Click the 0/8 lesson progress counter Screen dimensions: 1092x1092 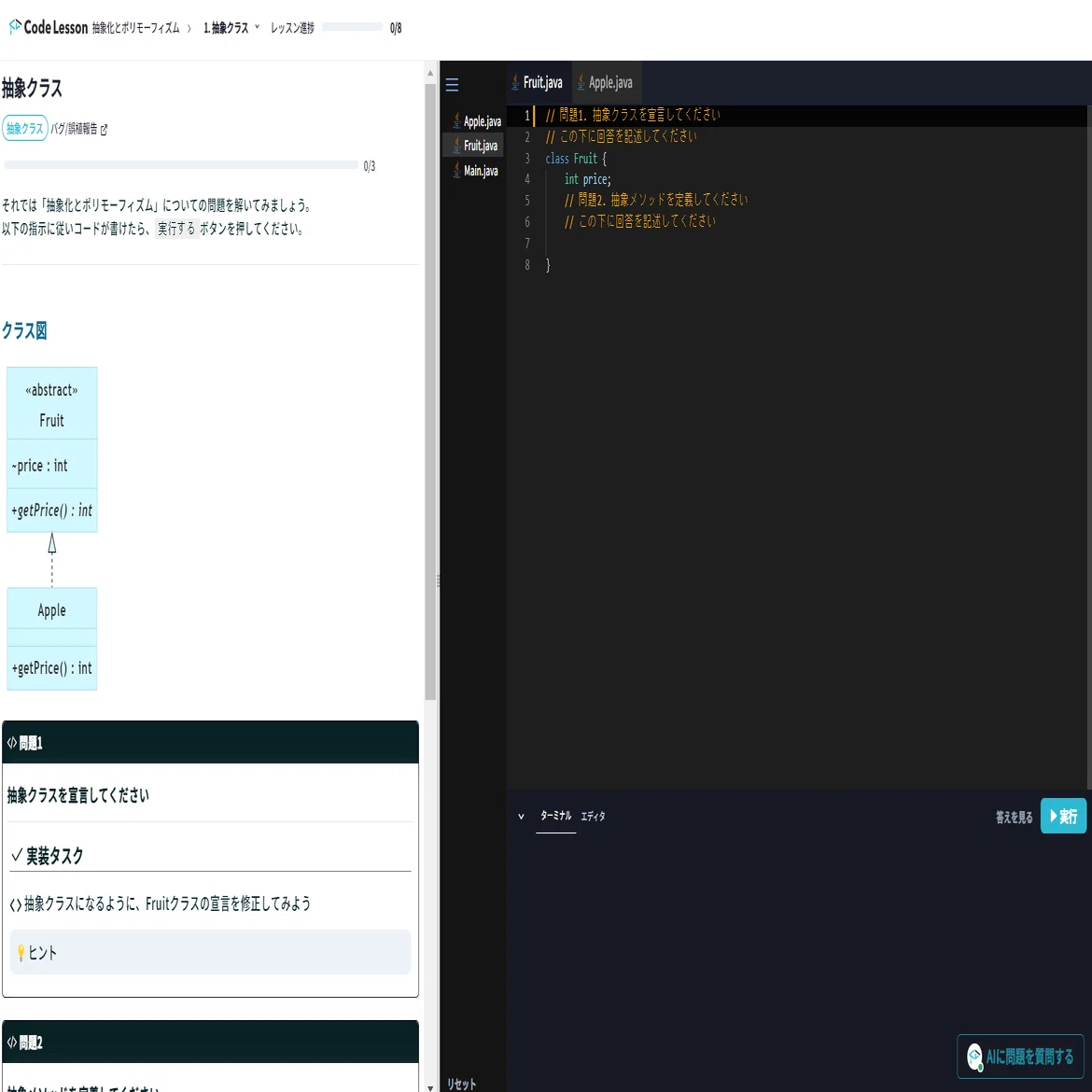click(396, 28)
